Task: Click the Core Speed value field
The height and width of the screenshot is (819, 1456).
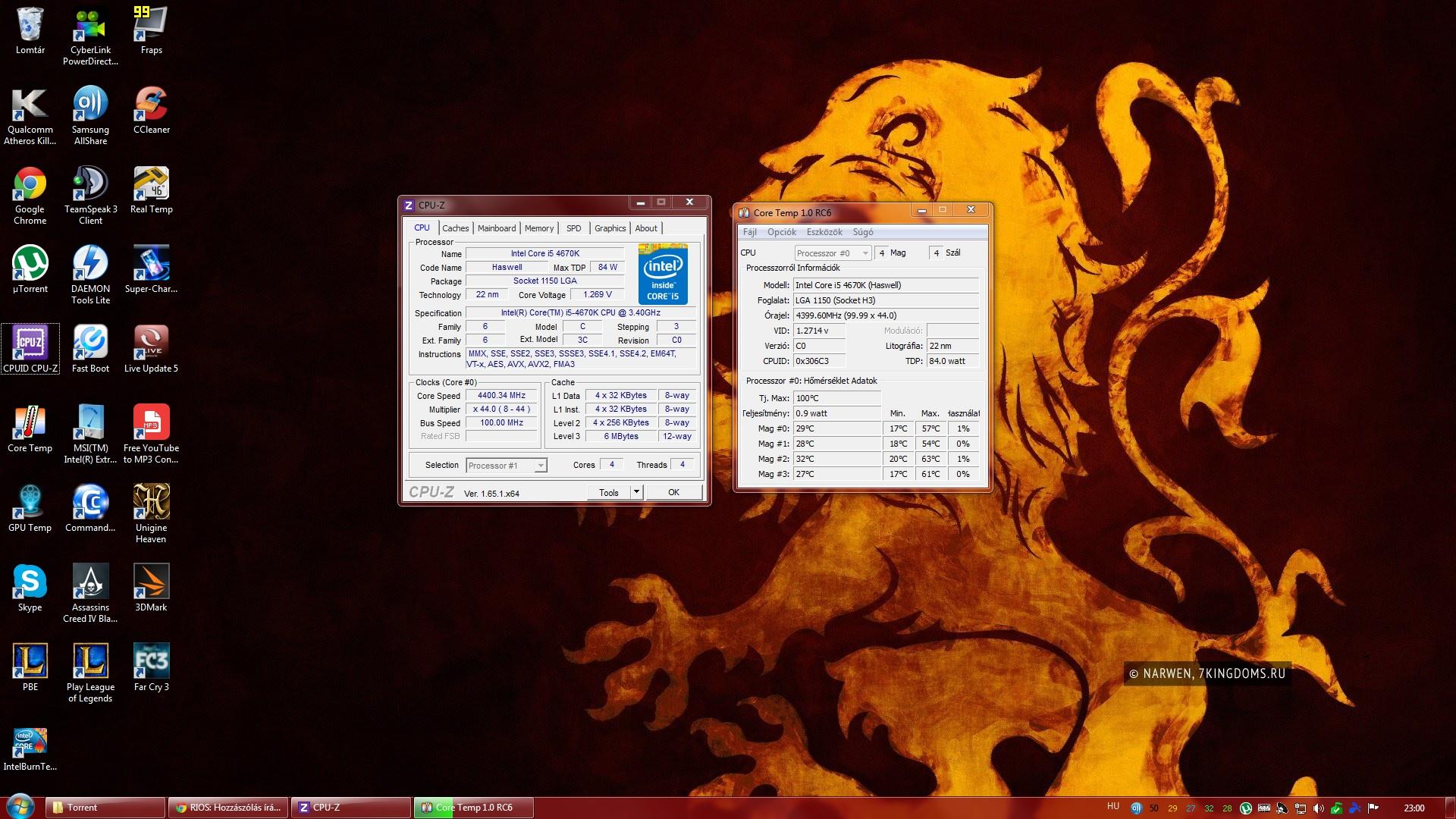Action: [x=502, y=395]
